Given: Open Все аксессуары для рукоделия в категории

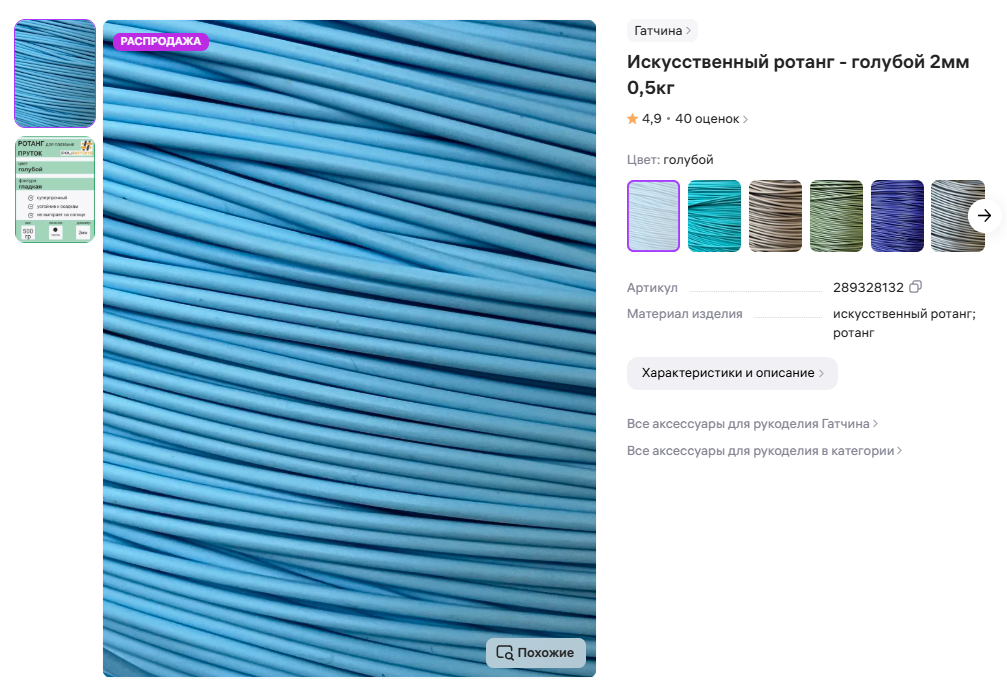Looking at the screenshot, I should pos(764,451).
